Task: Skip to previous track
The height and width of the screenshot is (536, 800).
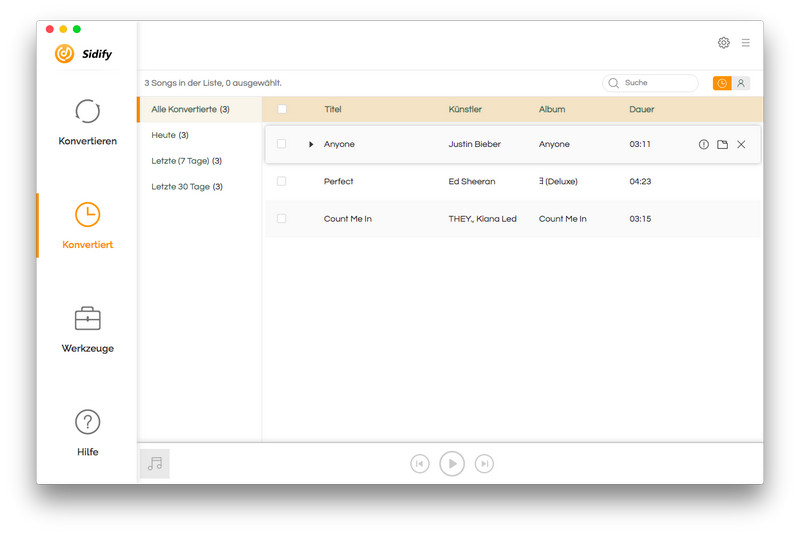Action: point(419,464)
